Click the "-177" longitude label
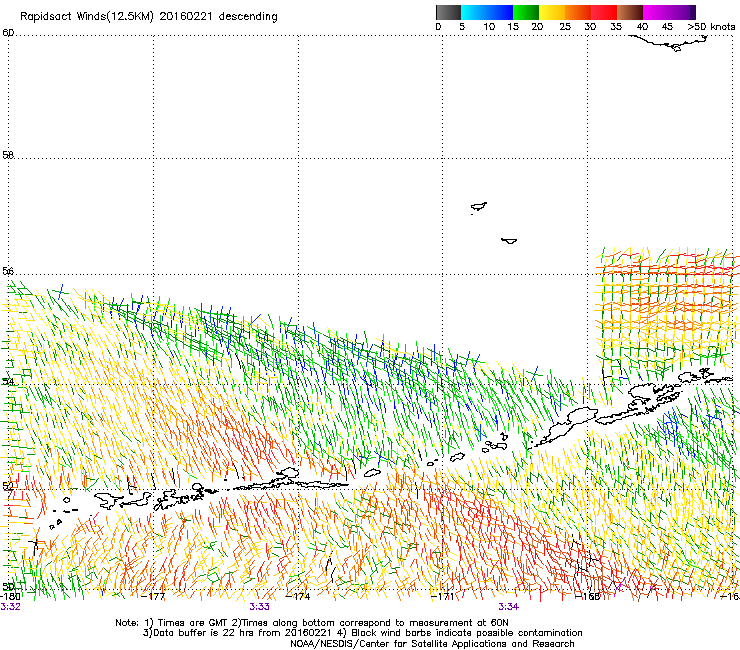The width and height of the screenshot is (740, 650). [154, 596]
